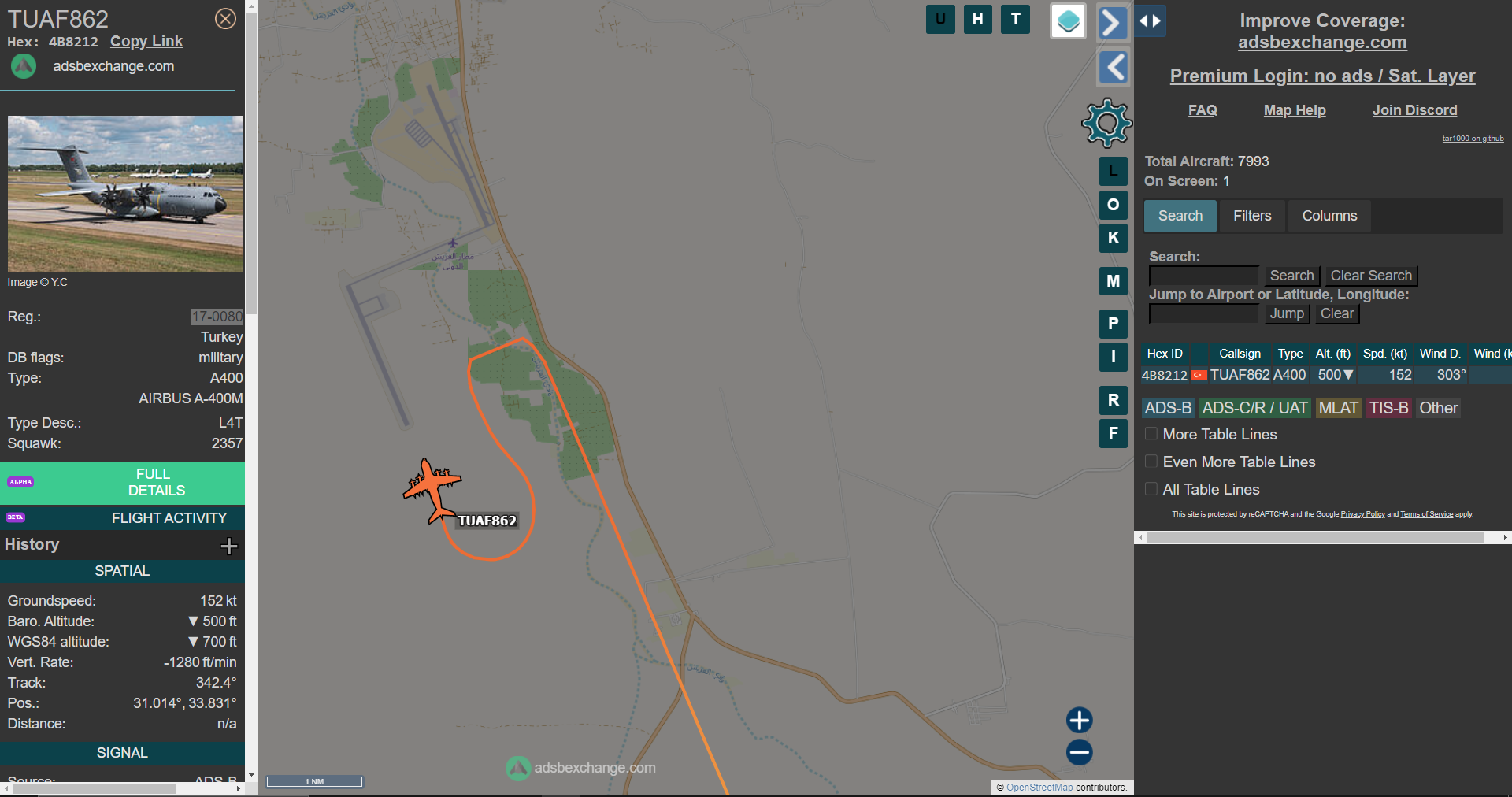Click the Copy Link hyperlink

146,42
